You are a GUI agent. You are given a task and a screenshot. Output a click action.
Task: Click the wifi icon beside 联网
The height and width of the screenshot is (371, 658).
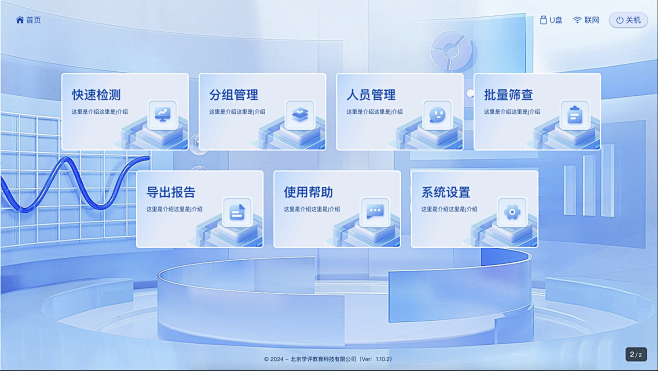coord(577,20)
